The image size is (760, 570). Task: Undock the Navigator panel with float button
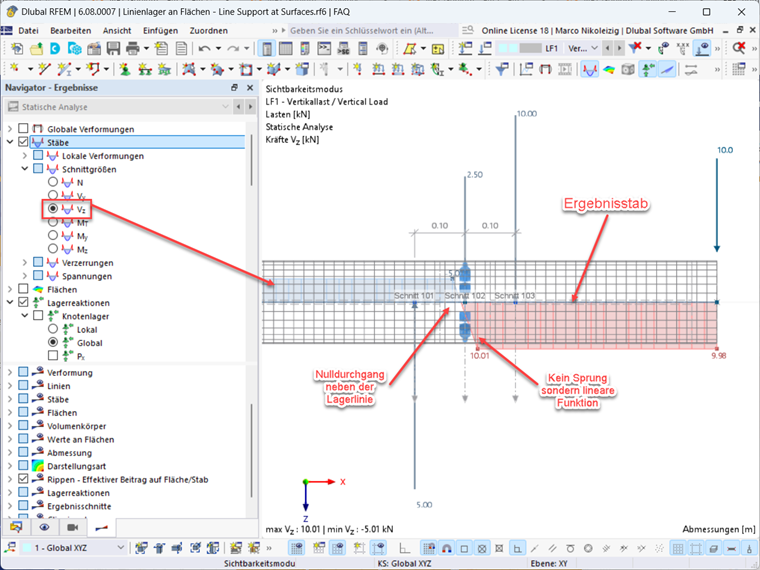tap(235, 88)
